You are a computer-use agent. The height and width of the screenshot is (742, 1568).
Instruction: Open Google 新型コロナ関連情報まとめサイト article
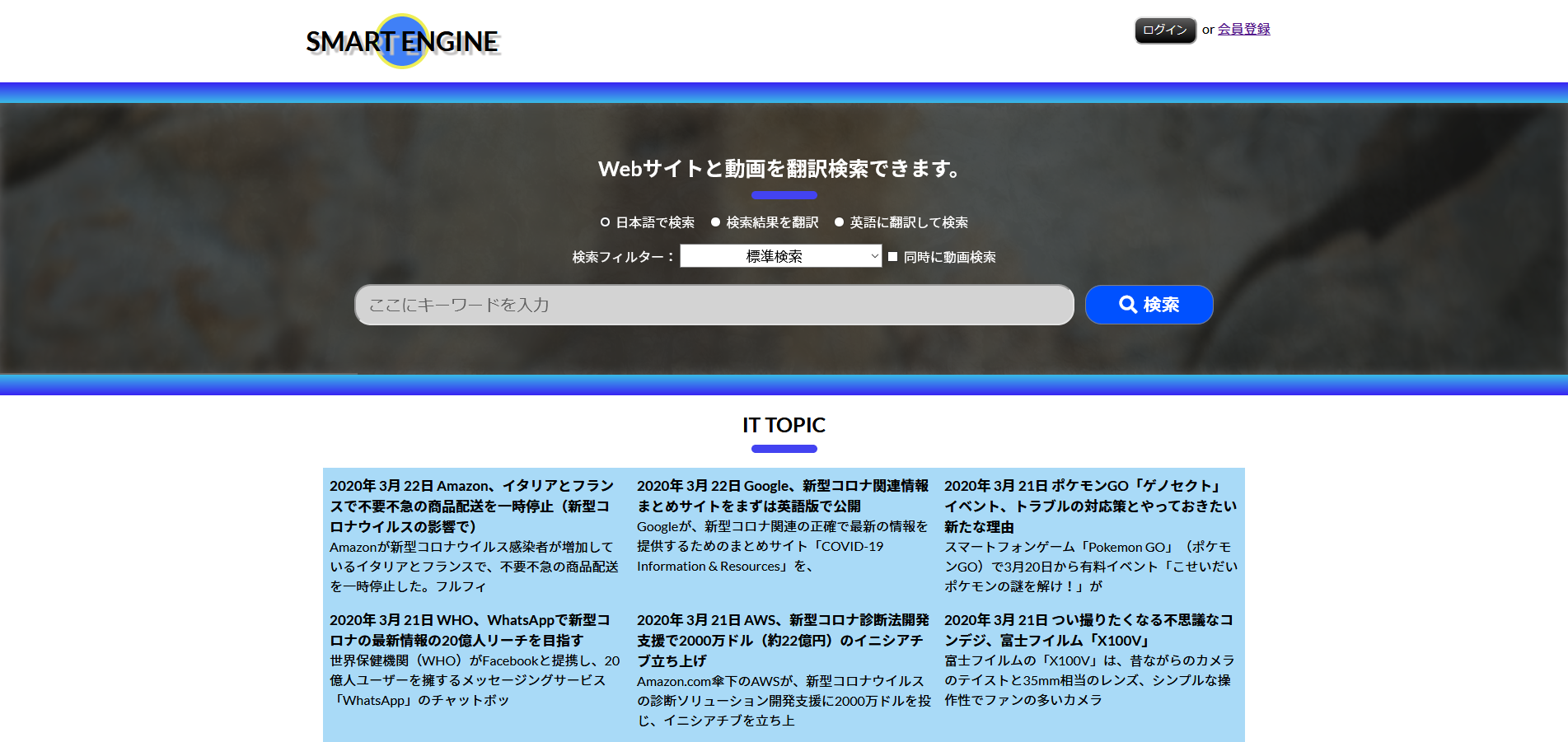click(x=783, y=496)
